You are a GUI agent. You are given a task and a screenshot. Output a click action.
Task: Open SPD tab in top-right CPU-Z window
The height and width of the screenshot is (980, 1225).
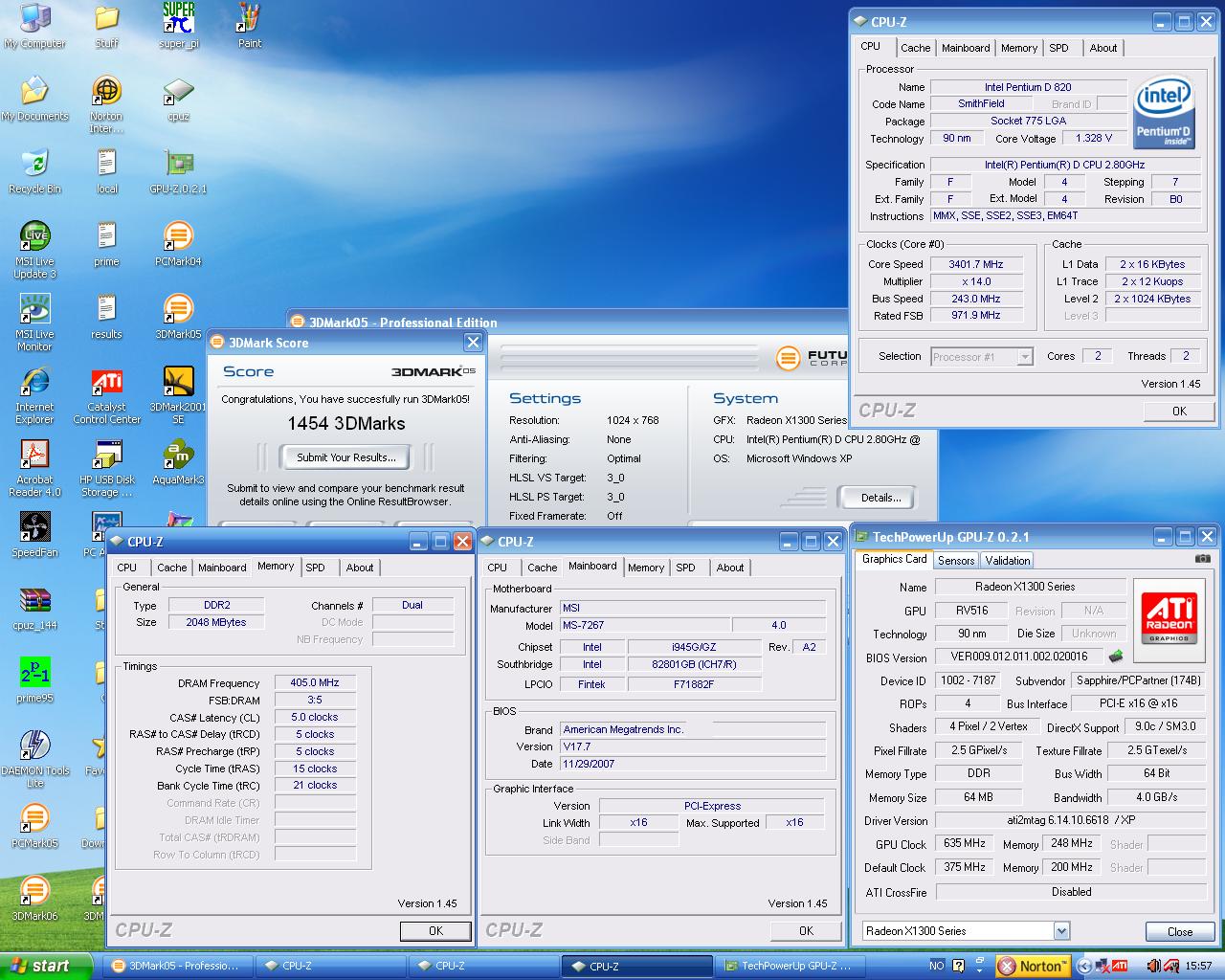1058,48
